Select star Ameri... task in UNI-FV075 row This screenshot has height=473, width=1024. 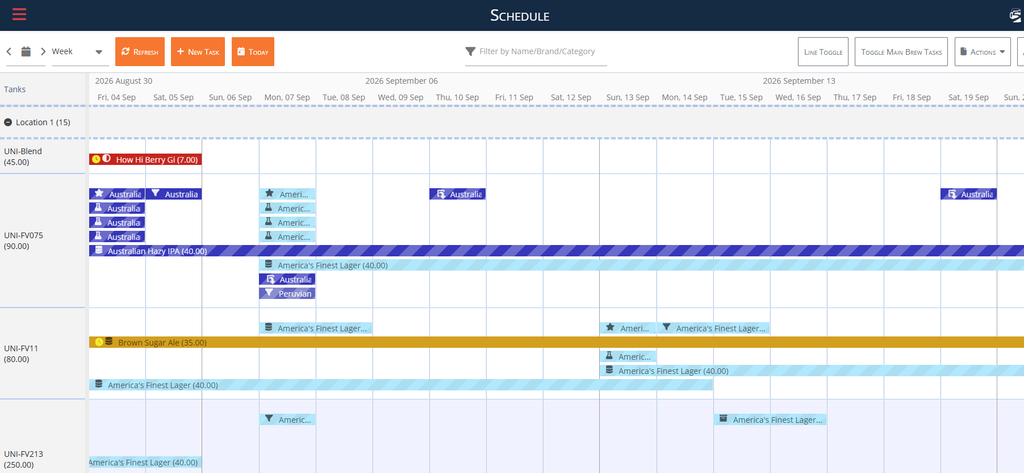pyautogui.click(x=287, y=194)
